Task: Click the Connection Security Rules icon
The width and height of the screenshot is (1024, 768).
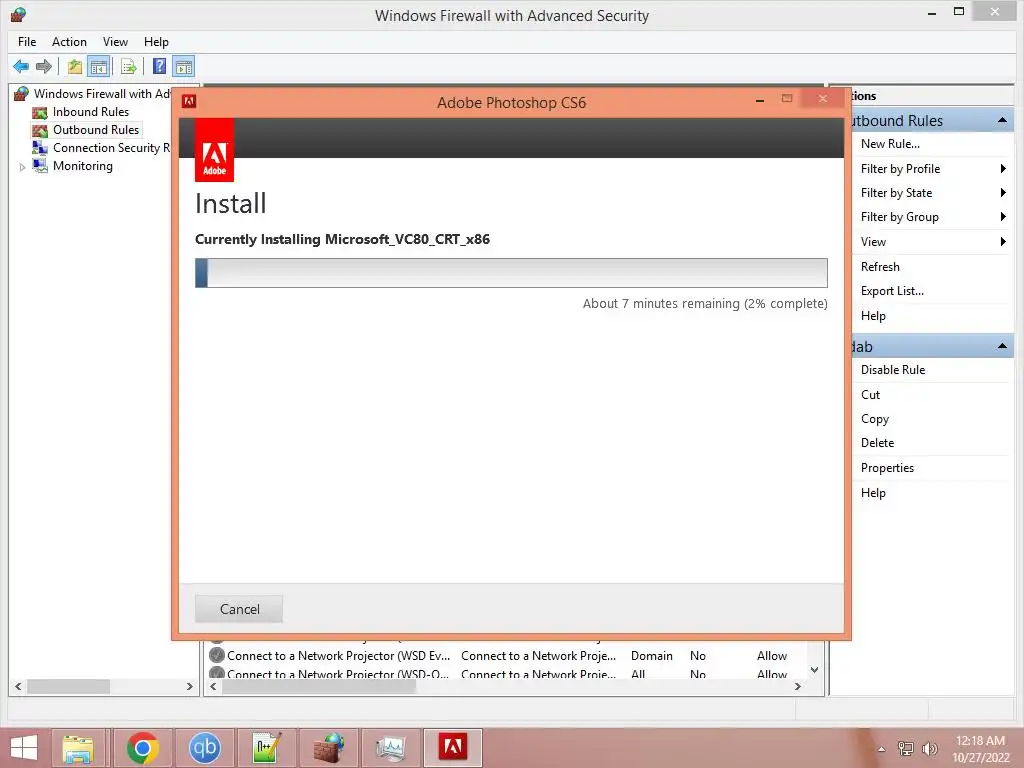Action: (x=40, y=148)
